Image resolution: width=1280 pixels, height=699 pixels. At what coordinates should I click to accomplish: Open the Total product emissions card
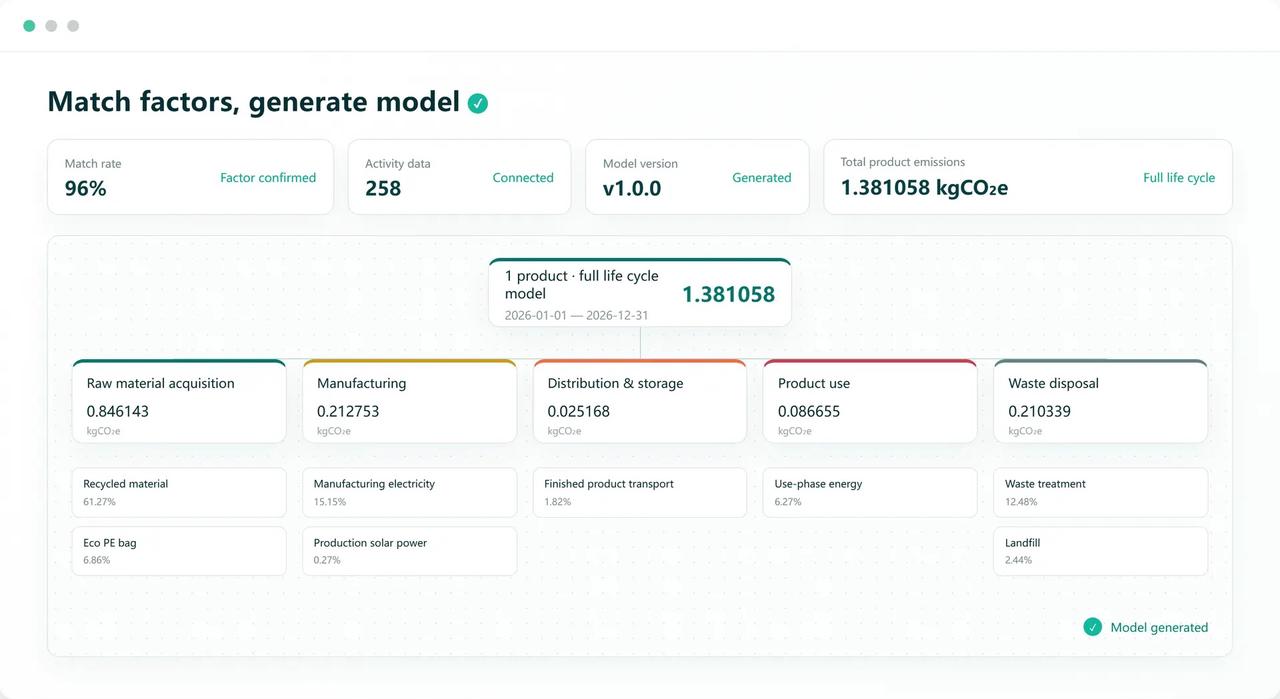click(1028, 177)
